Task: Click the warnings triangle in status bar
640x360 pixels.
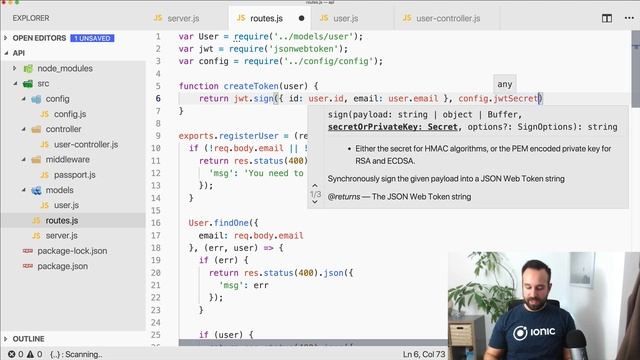Action: point(30,354)
